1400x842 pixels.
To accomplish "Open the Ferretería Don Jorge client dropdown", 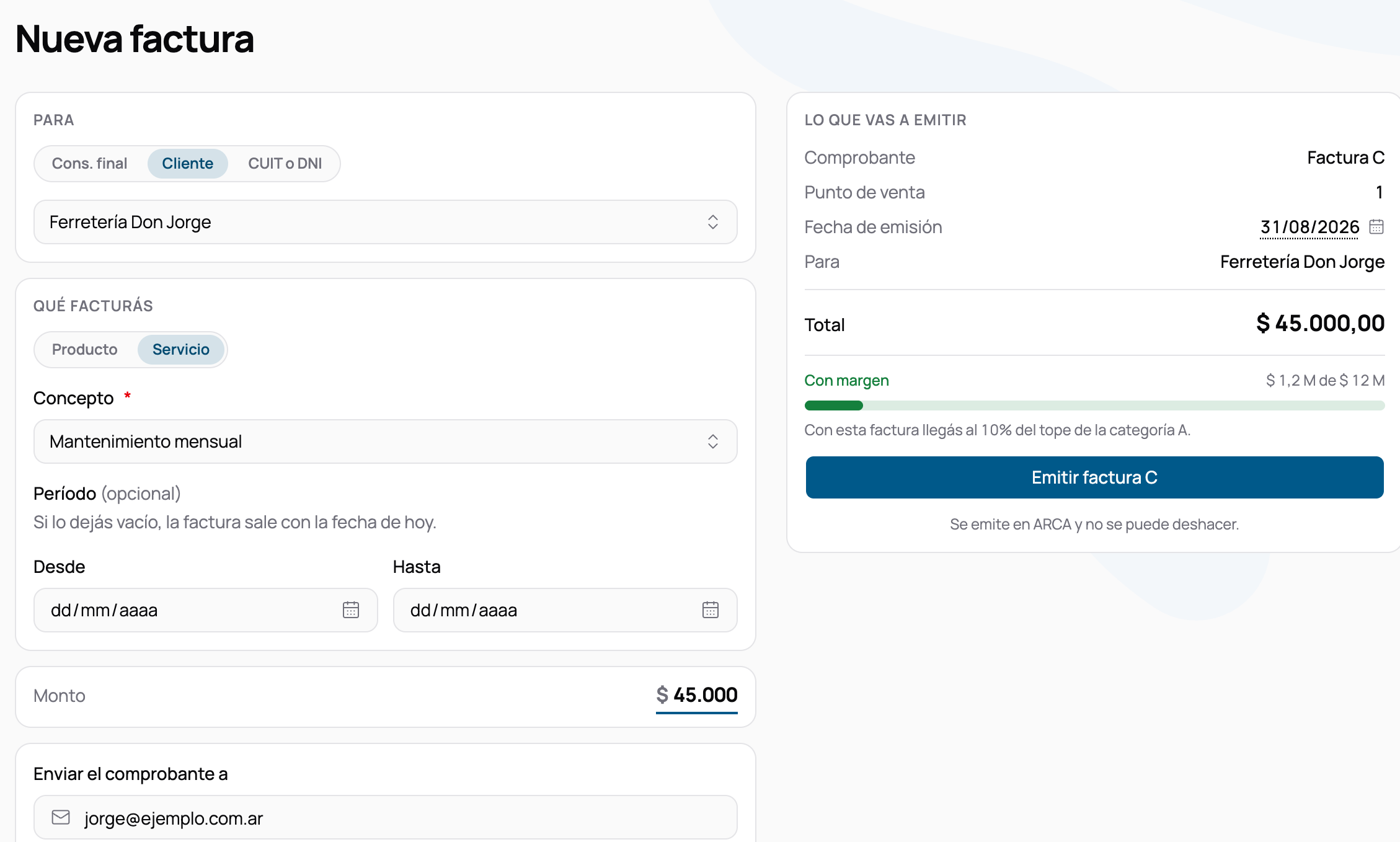I will (385, 222).
